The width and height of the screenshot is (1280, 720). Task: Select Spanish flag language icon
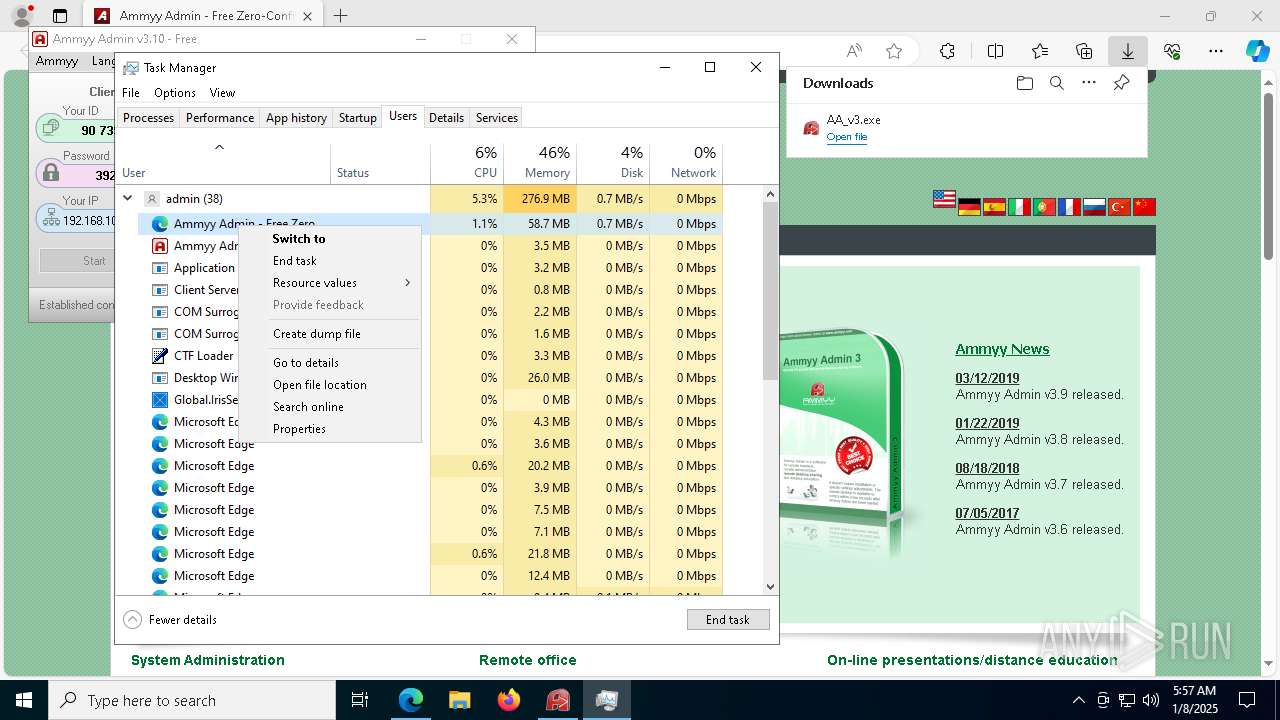pyautogui.click(x=994, y=207)
